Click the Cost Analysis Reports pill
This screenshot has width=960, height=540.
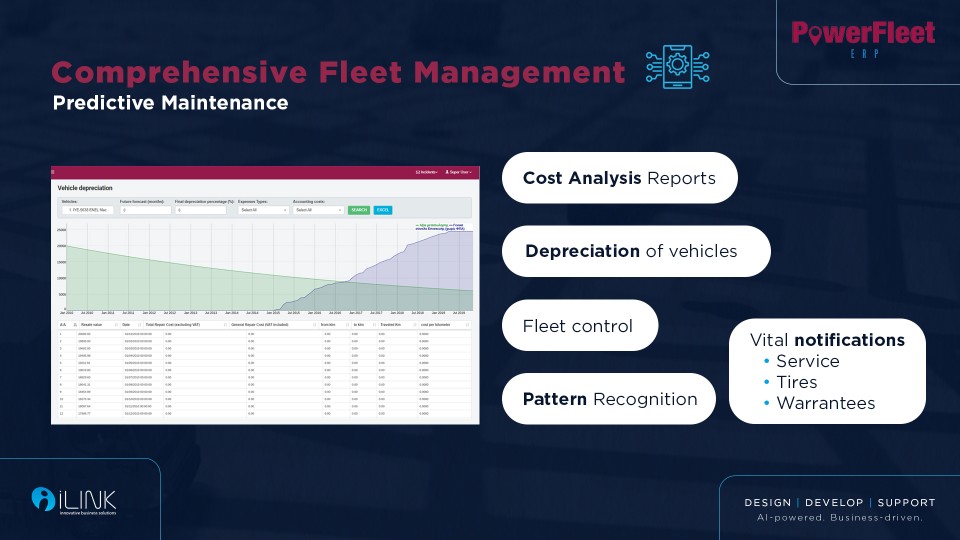(619, 178)
